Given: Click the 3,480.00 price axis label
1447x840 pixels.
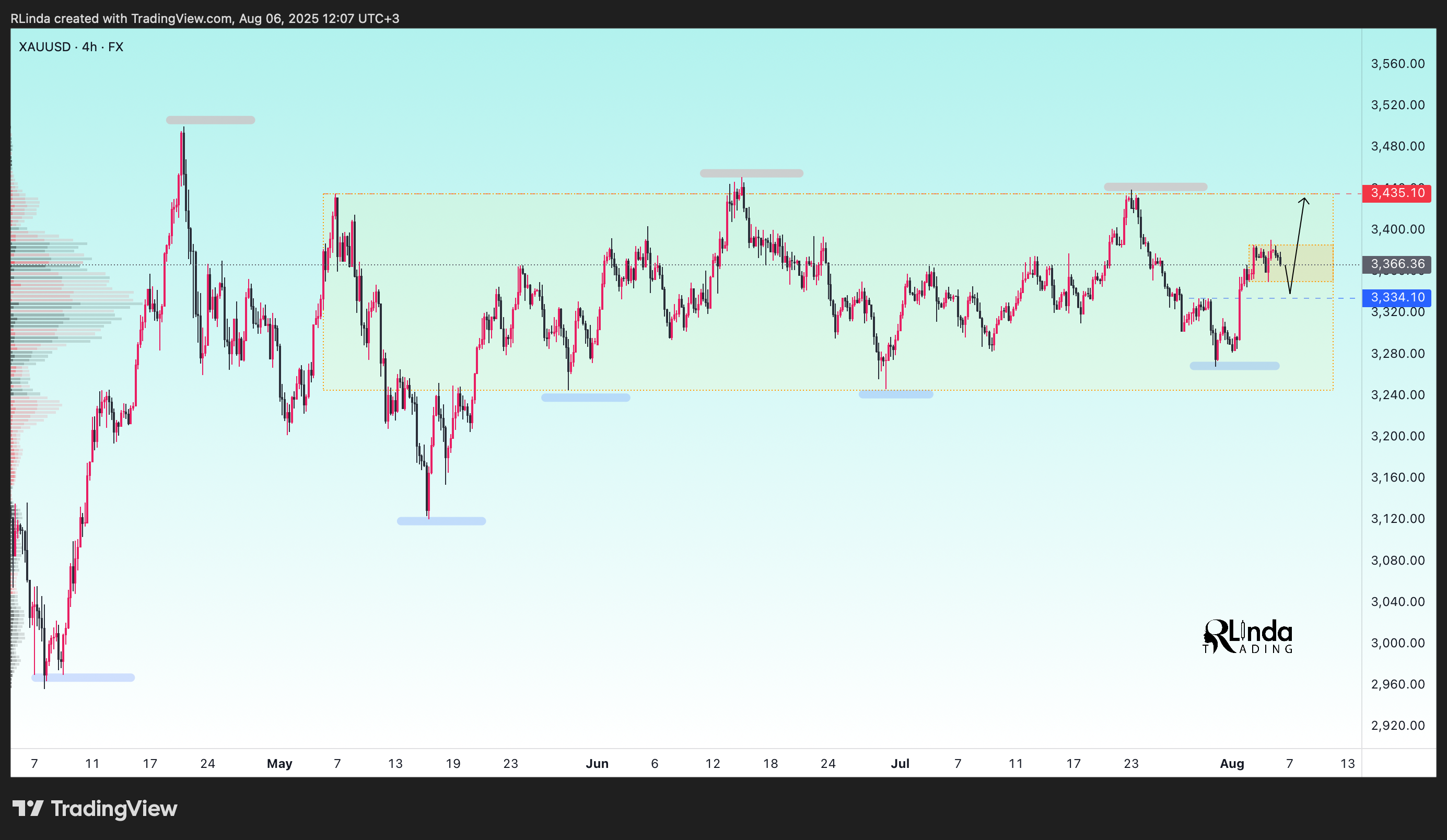Looking at the screenshot, I should point(1397,146).
